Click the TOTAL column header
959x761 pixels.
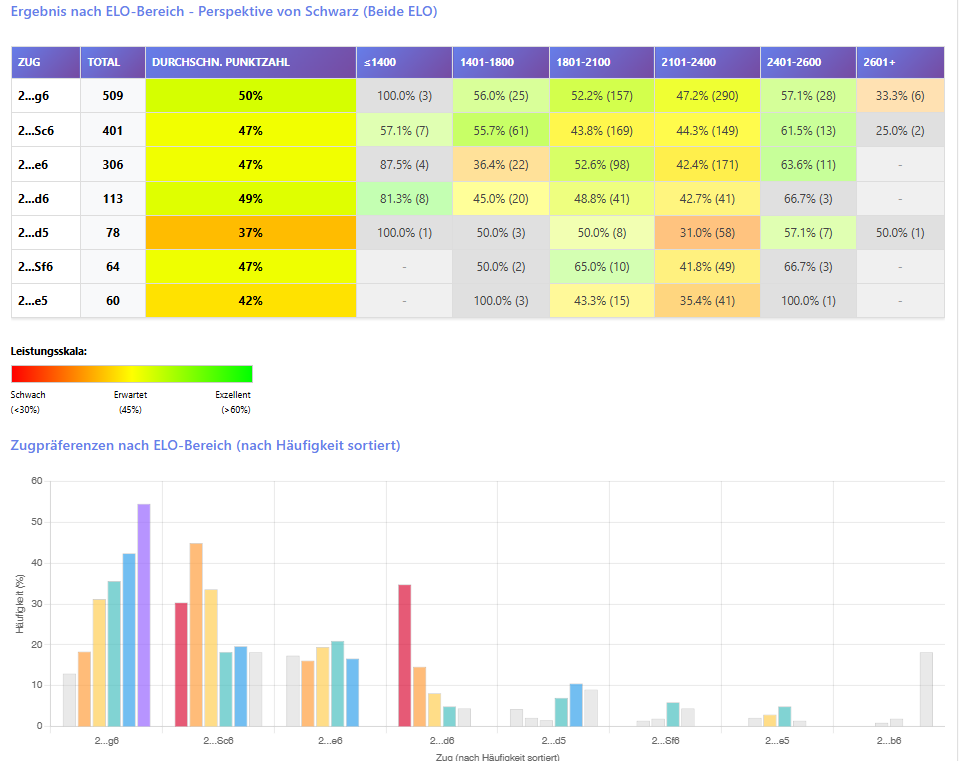pos(104,62)
